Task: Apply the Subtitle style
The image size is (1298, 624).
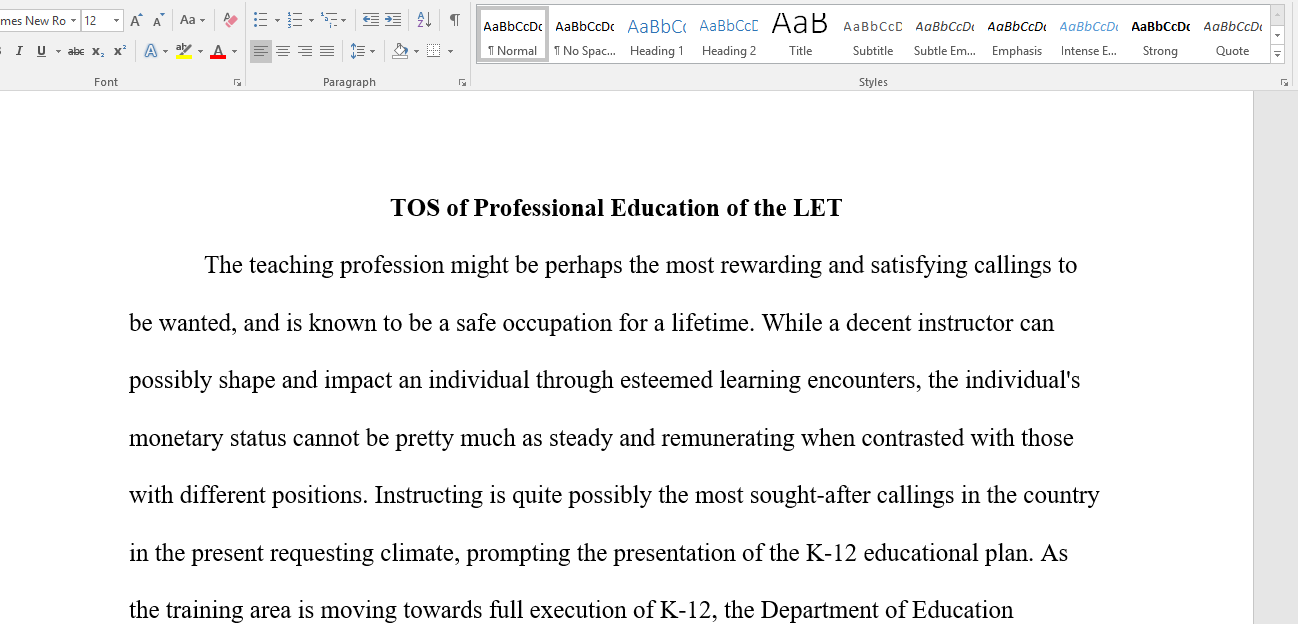Action: [873, 34]
